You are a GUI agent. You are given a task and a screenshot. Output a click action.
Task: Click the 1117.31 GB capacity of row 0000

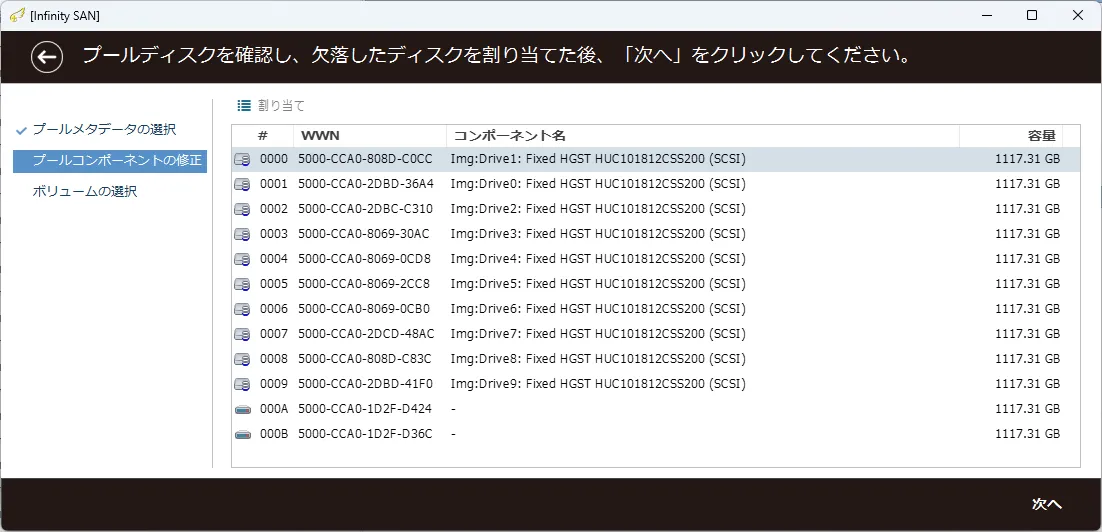click(x=1028, y=160)
